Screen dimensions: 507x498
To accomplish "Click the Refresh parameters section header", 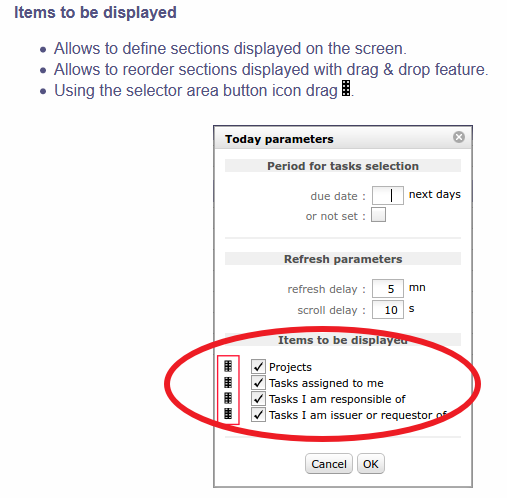I will pos(343,259).
